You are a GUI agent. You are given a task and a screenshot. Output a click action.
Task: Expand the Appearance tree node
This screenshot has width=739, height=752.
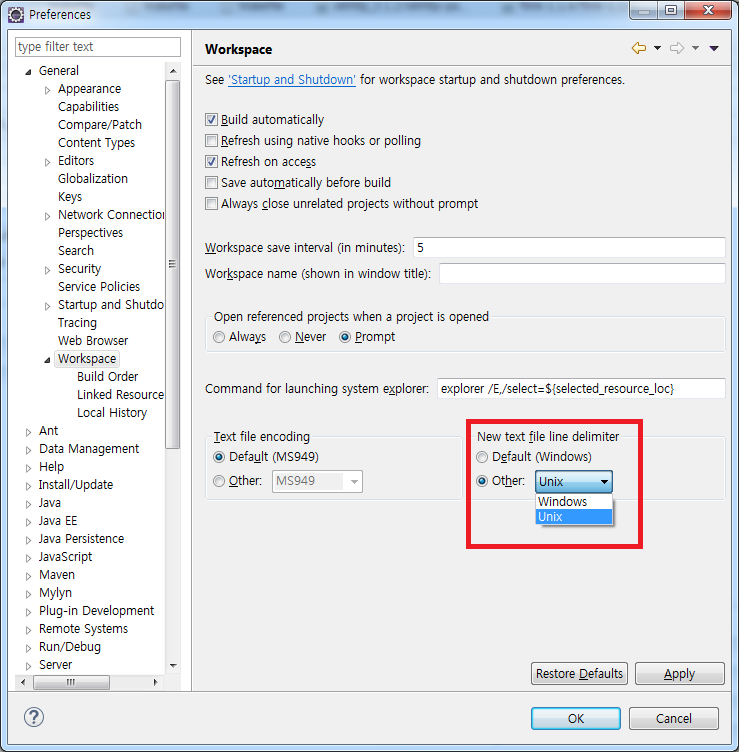click(47, 90)
